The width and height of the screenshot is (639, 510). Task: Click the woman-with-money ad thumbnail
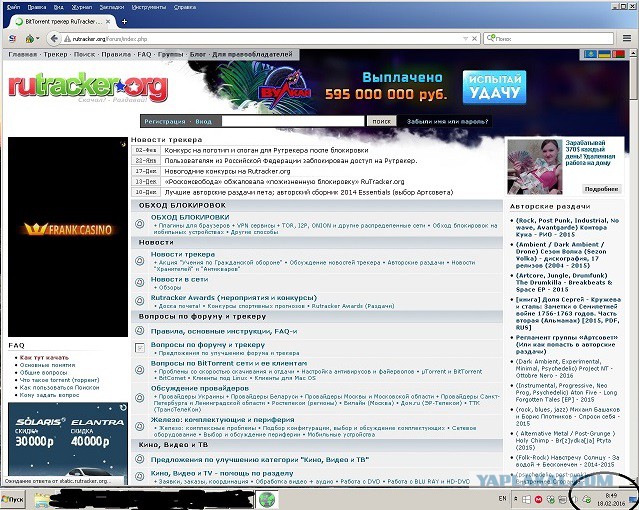click(535, 166)
